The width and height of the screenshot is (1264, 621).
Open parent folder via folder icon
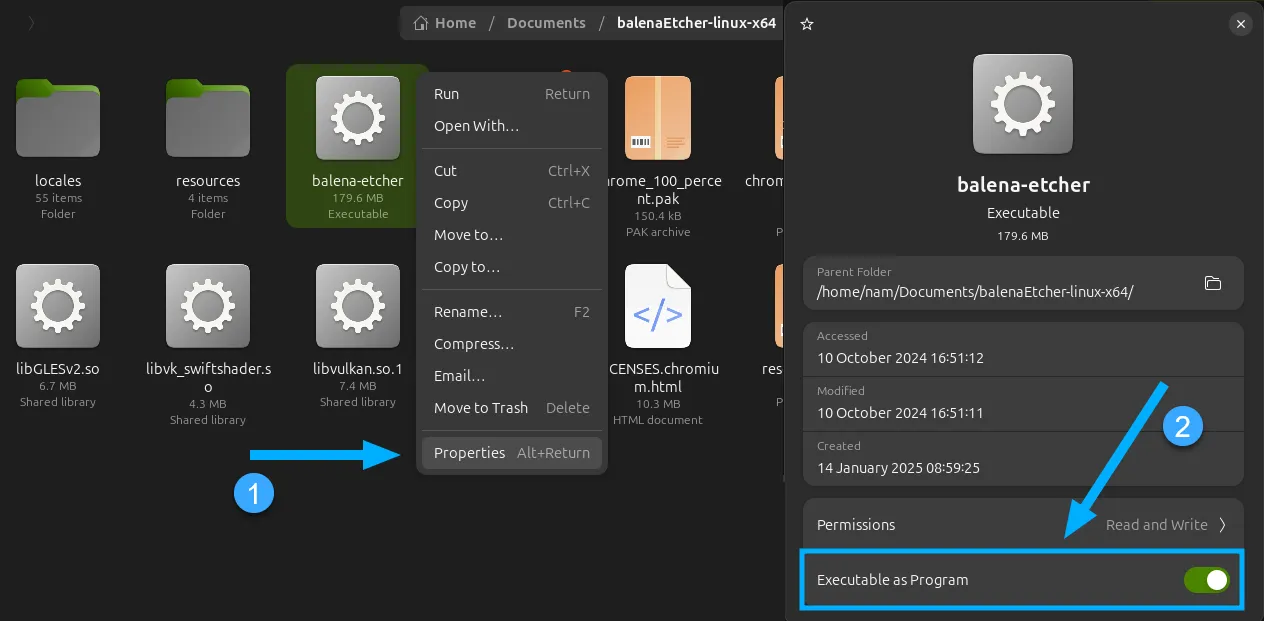(1213, 283)
